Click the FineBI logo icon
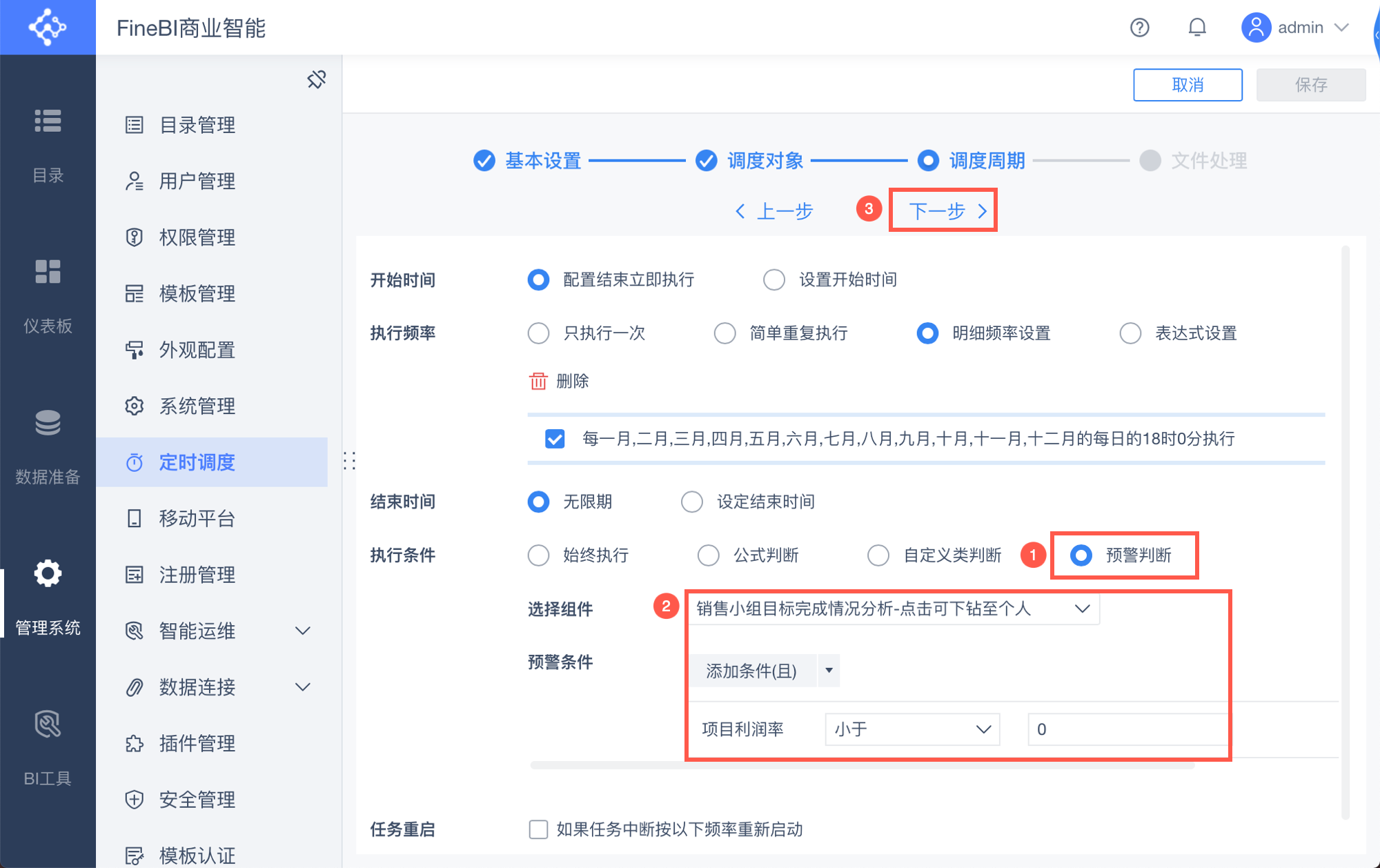 pyautogui.click(x=48, y=28)
